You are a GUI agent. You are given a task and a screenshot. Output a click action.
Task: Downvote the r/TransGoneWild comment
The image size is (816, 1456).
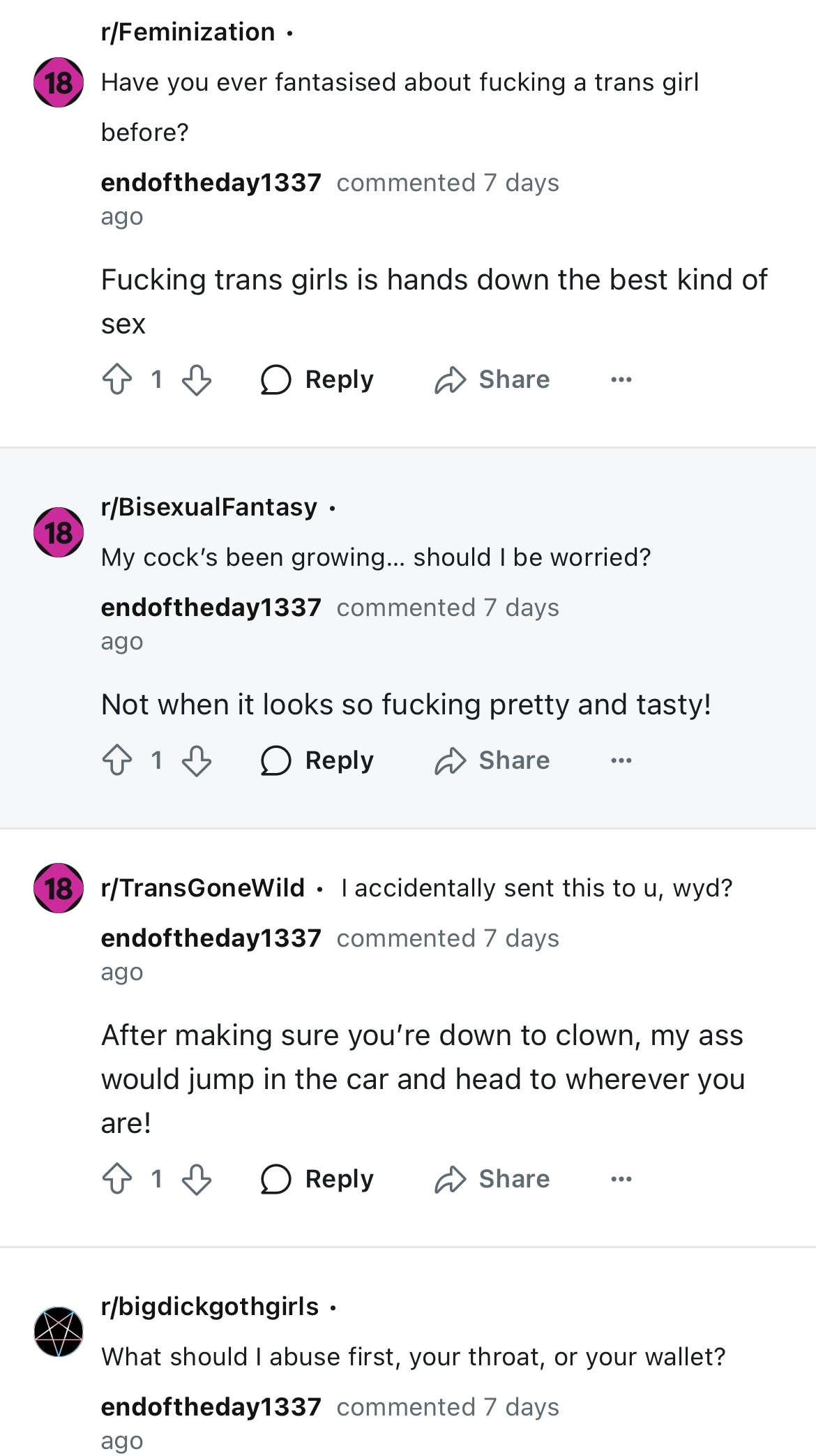pyautogui.click(x=197, y=1179)
